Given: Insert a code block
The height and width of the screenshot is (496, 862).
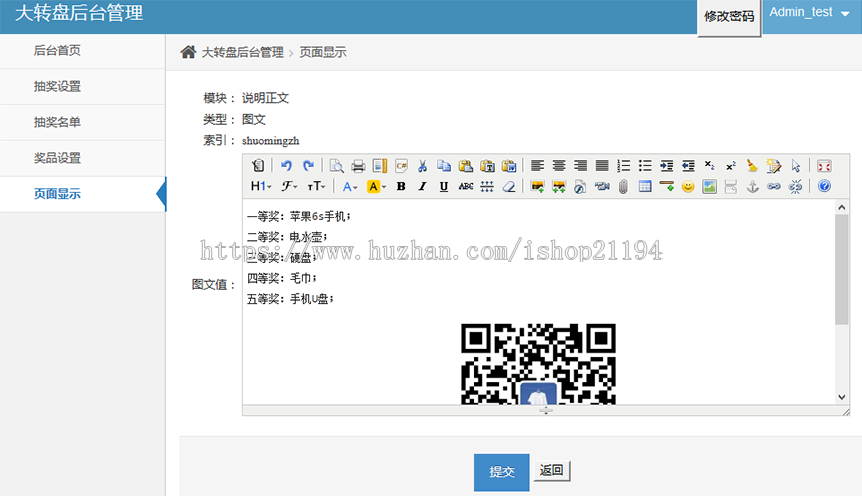Looking at the screenshot, I should pyautogui.click(x=401, y=166).
